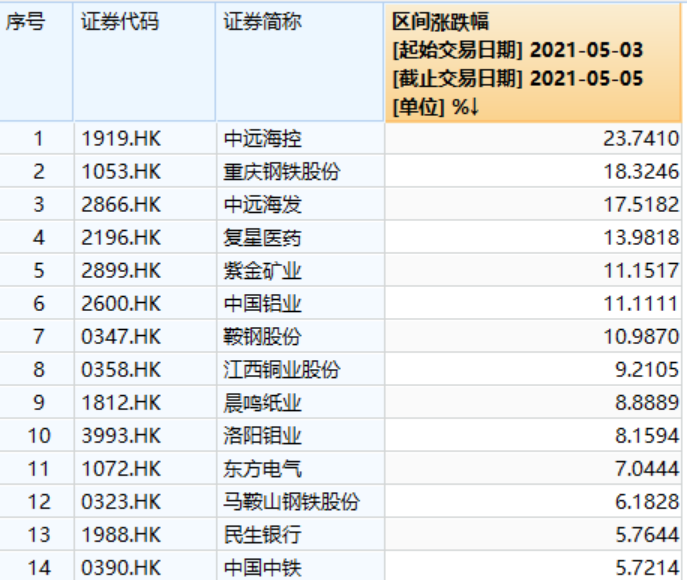Select stock code 2866.HK

click(121, 205)
